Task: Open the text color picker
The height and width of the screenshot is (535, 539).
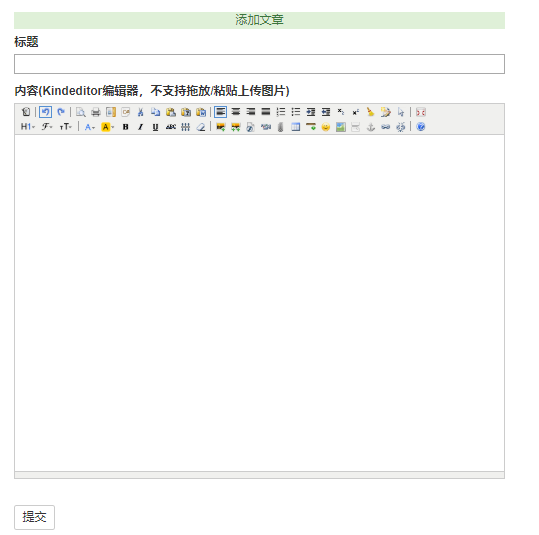Action: point(90,127)
